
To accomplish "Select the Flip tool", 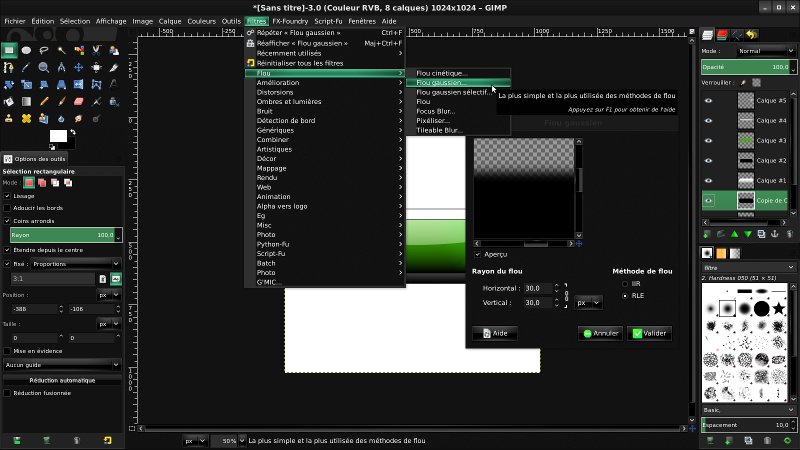I will pyautogui.click(x=79, y=84).
